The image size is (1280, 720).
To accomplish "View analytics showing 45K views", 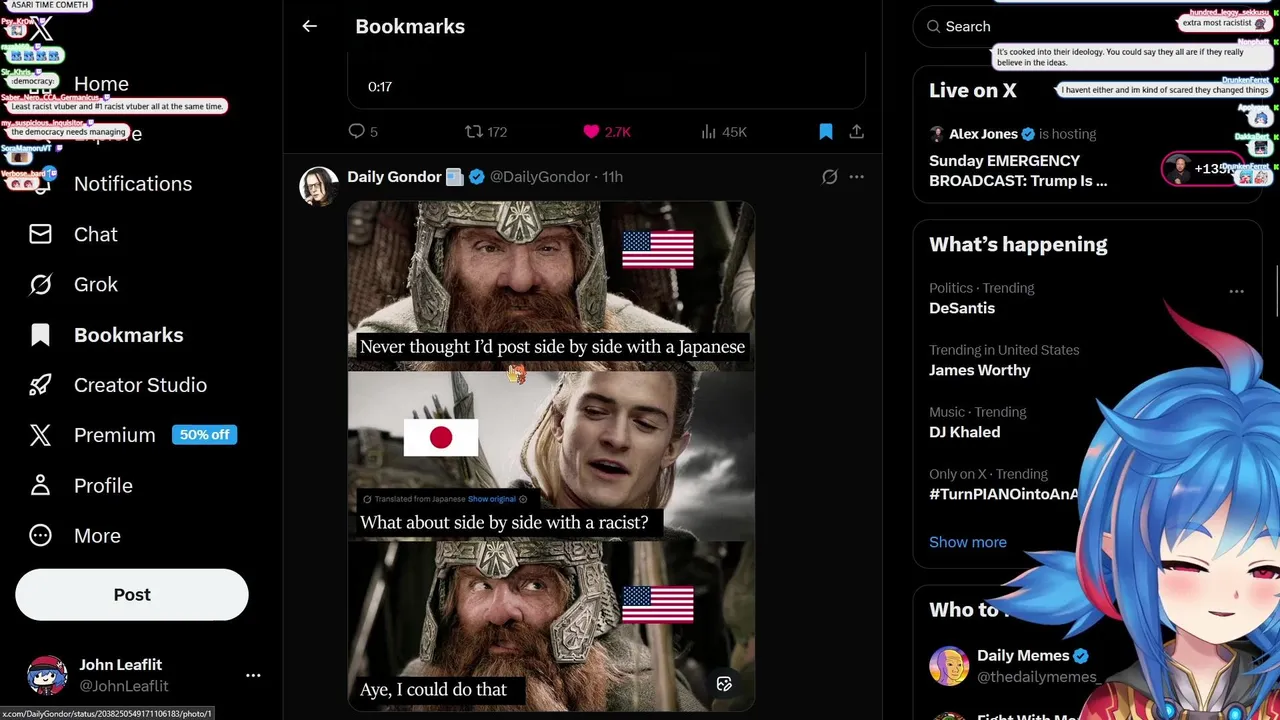I will tap(724, 131).
